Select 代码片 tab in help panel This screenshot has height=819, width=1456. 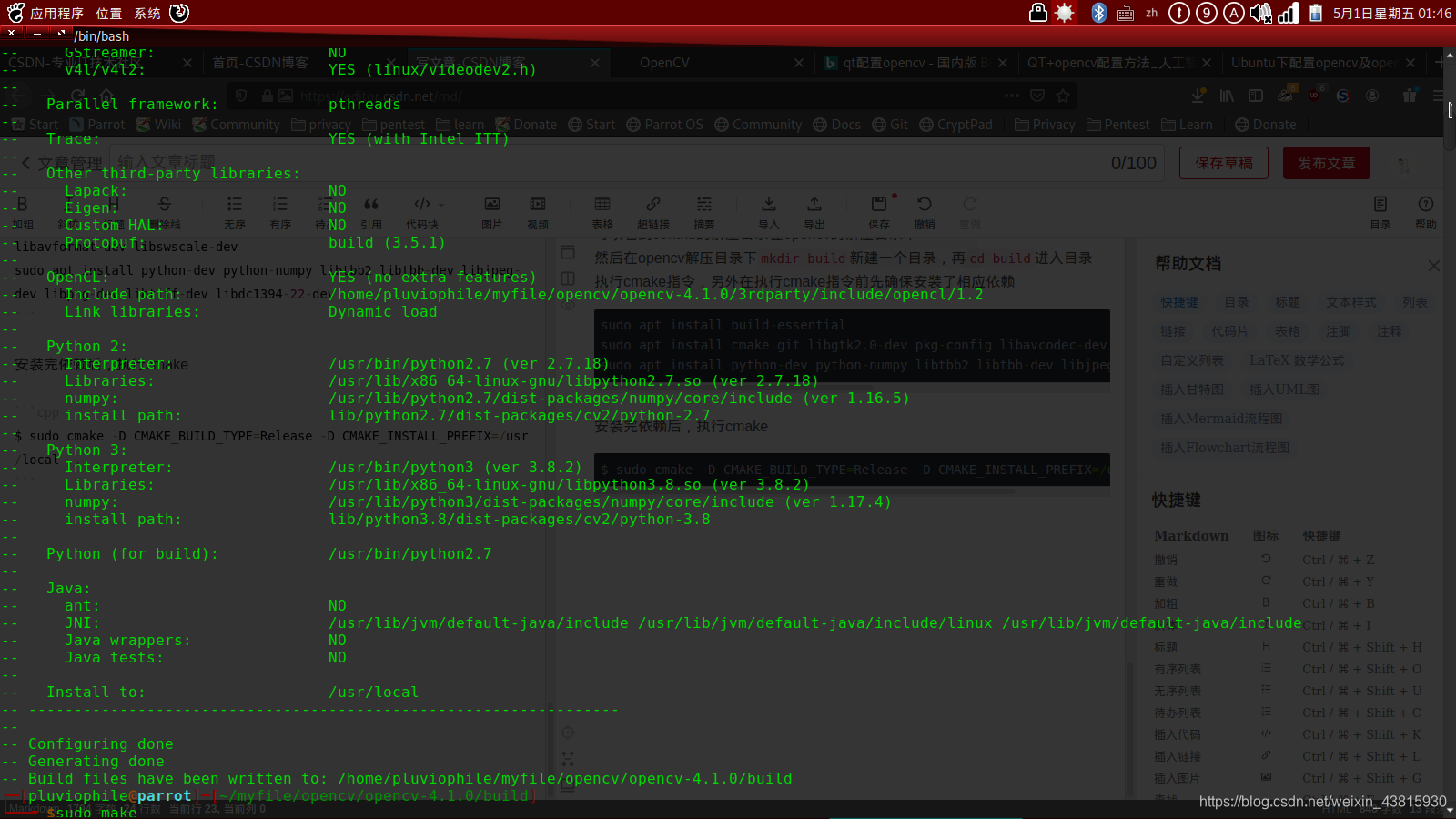tap(1230, 331)
